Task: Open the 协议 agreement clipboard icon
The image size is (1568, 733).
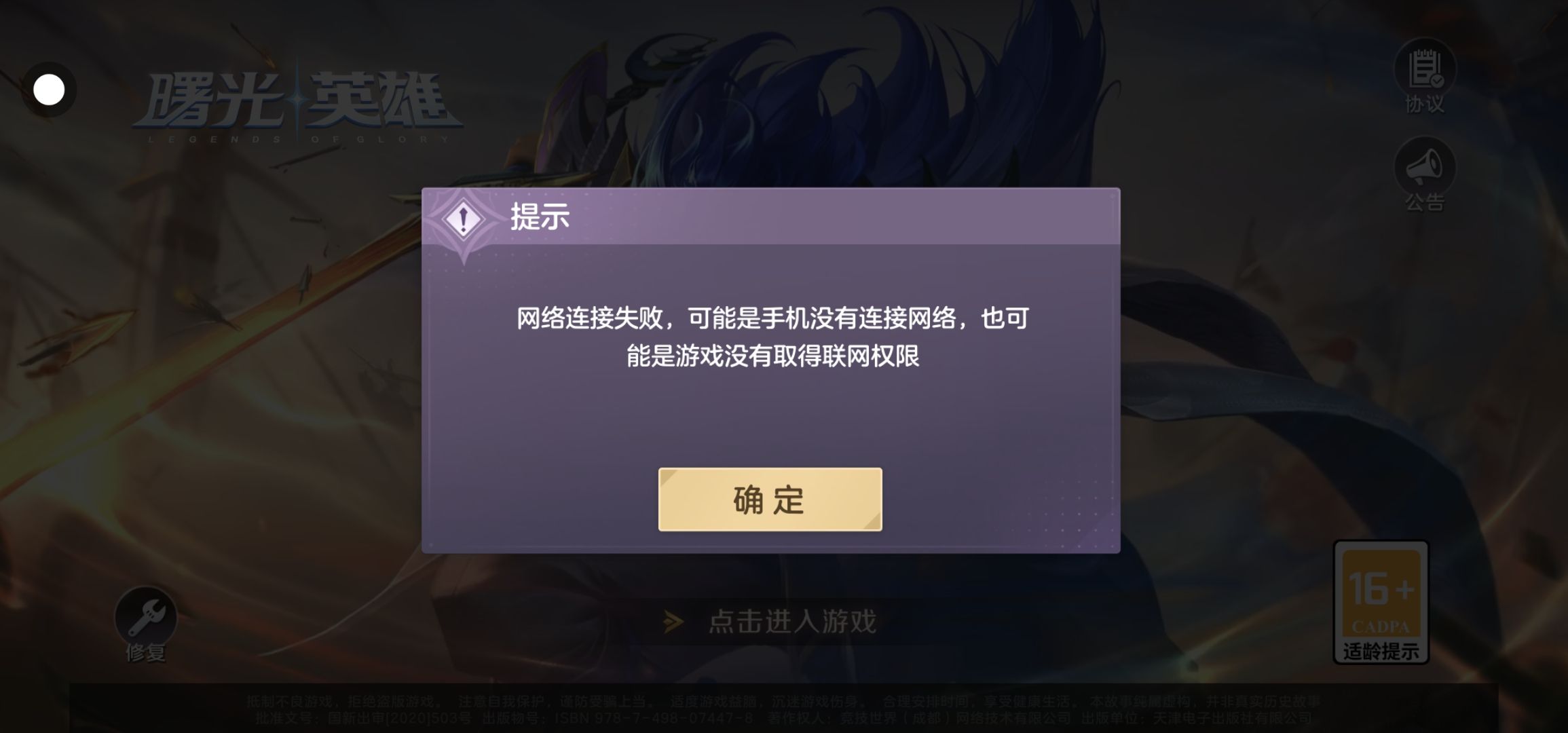Action: click(x=1424, y=68)
